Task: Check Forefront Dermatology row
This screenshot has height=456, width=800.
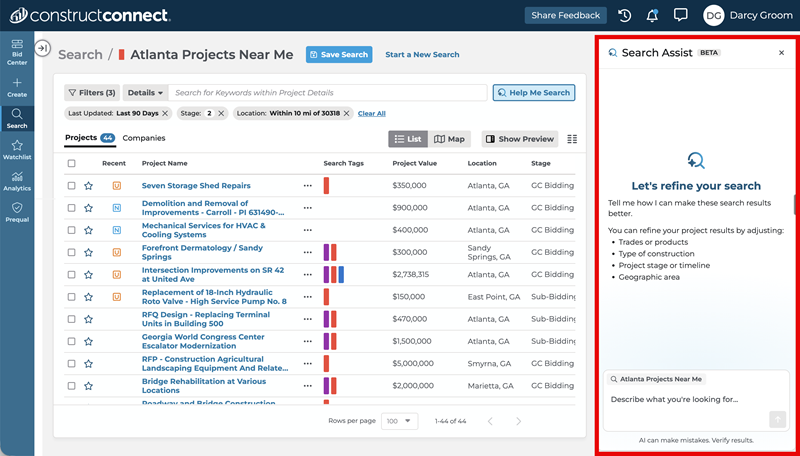Action: tap(71, 252)
